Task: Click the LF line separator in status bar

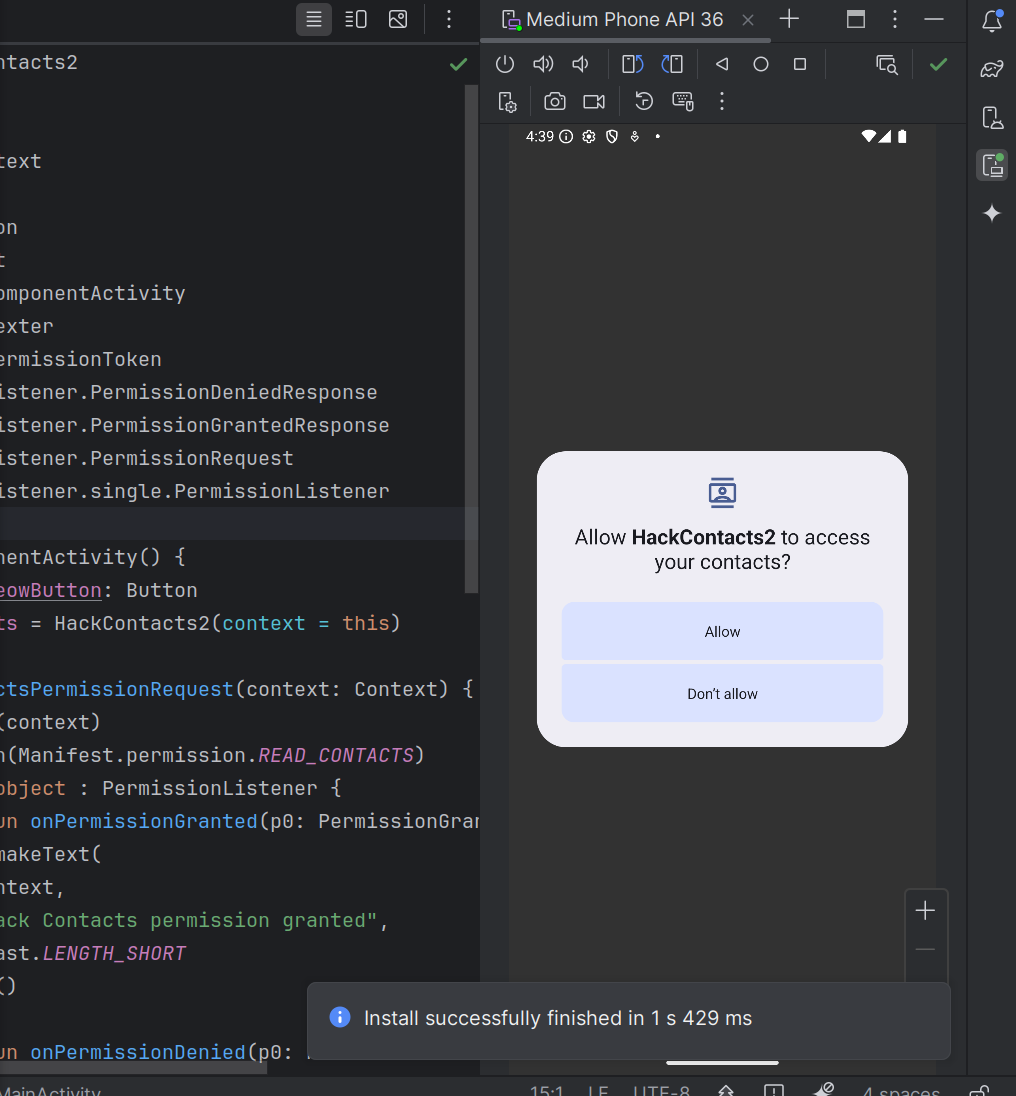Action: [x=597, y=1091]
